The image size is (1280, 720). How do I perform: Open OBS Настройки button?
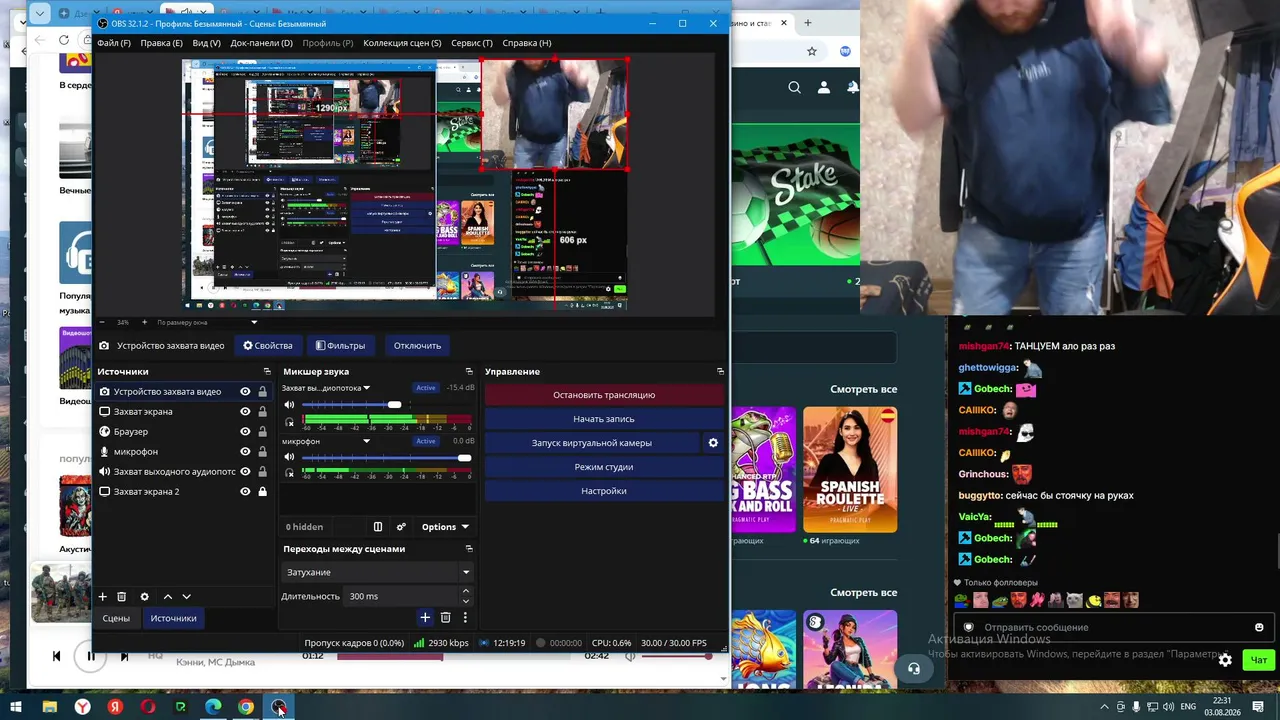(x=604, y=491)
